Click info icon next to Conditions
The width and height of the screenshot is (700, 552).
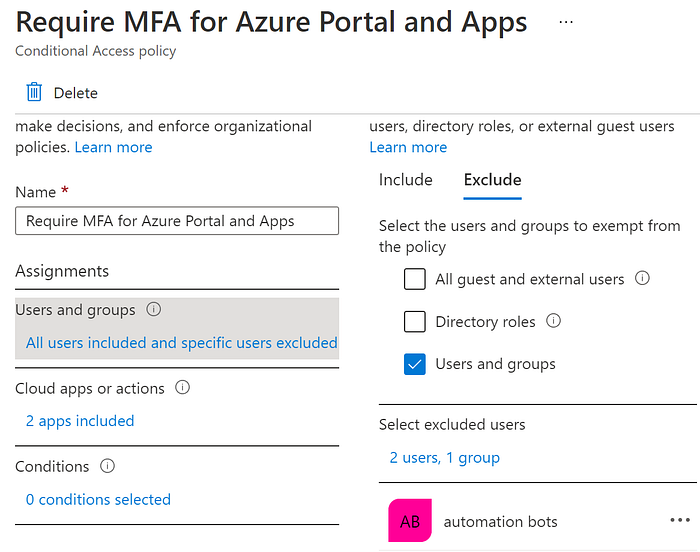108,466
